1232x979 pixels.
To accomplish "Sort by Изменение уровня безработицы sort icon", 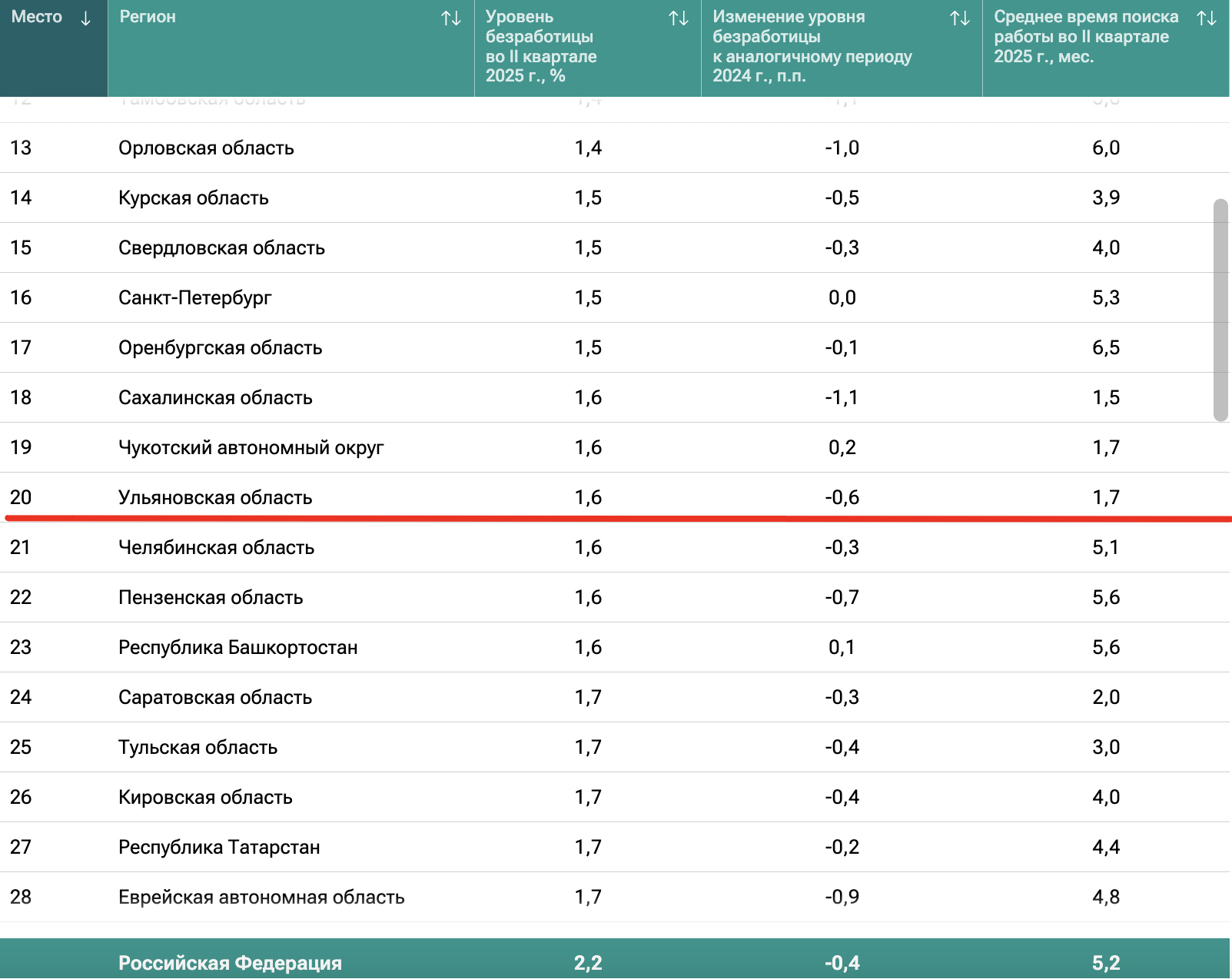I will 960,18.
